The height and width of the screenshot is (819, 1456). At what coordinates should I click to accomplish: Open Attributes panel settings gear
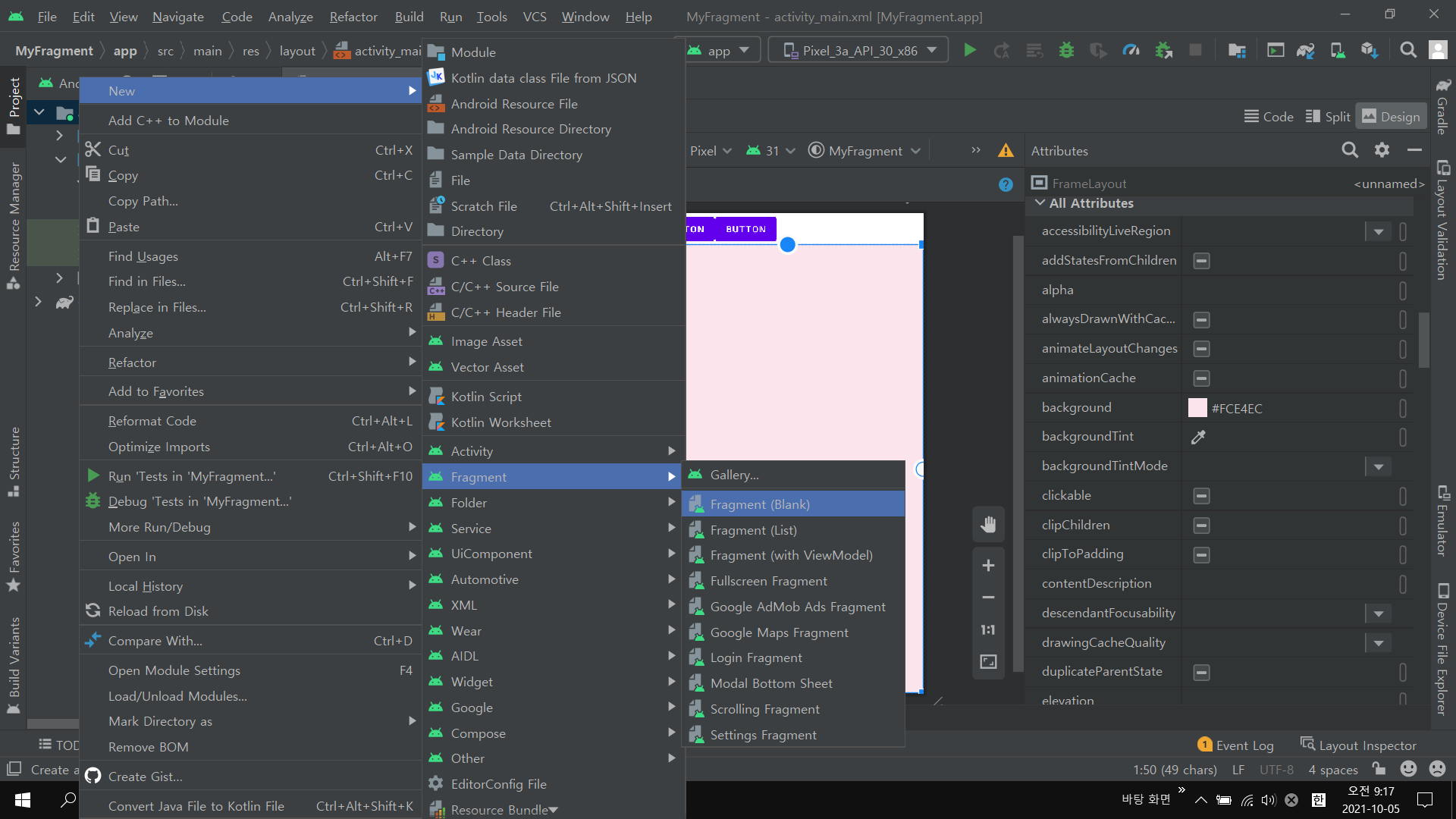point(1382,150)
